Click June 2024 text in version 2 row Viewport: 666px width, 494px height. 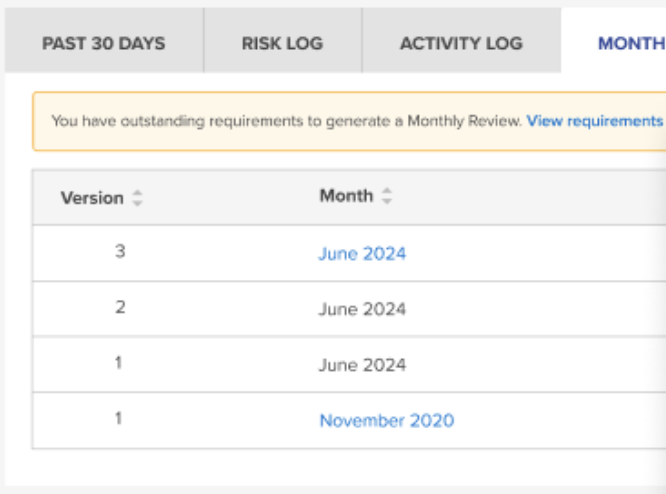tap(362, 309)
